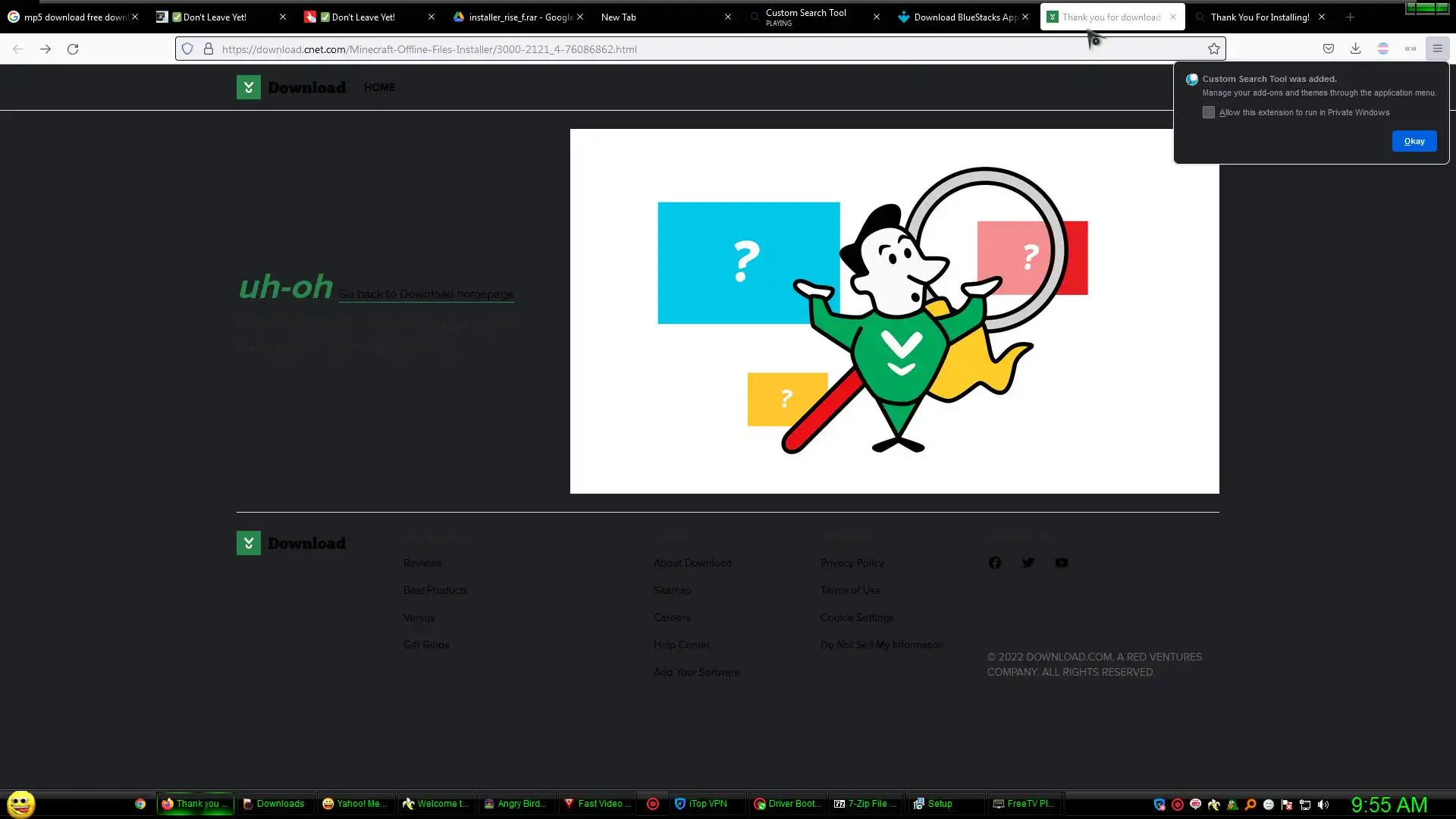The height and width of the screenshot is (819, 1456).
Task: Click the site padlock security icon
Action: click(209, 49)
